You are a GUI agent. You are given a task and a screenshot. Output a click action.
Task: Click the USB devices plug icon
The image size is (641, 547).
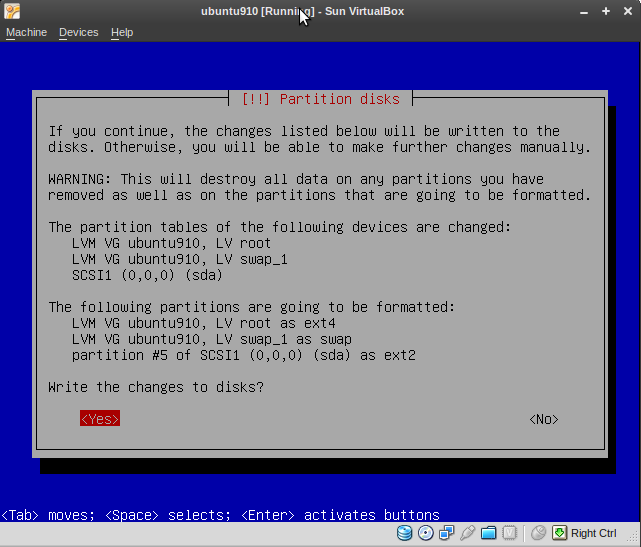[467, 533]
